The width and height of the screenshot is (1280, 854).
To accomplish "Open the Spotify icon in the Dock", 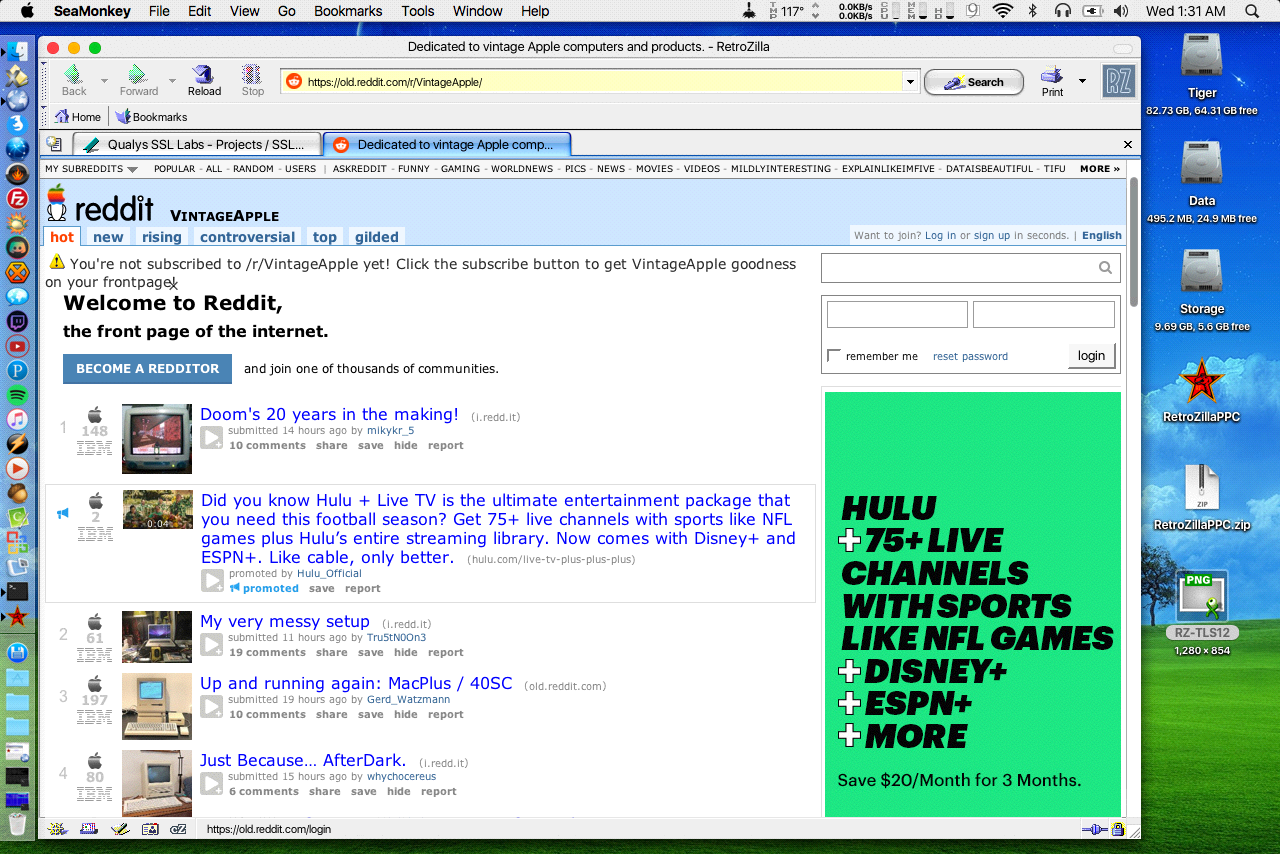I will pos(17,395).
